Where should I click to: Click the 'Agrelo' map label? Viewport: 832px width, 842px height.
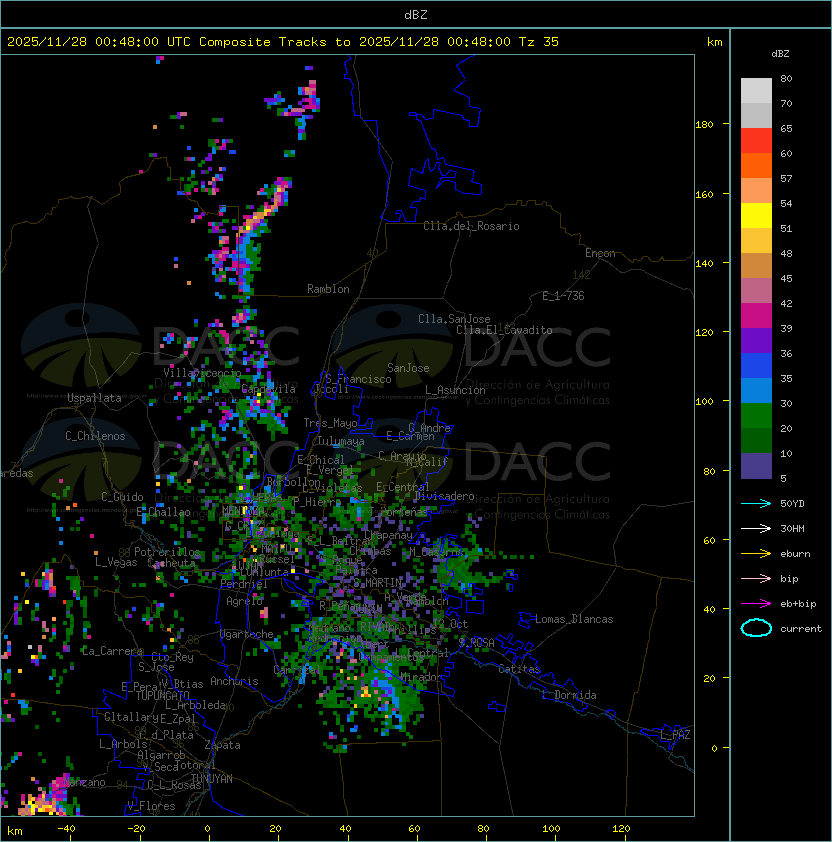coord(244,601)
